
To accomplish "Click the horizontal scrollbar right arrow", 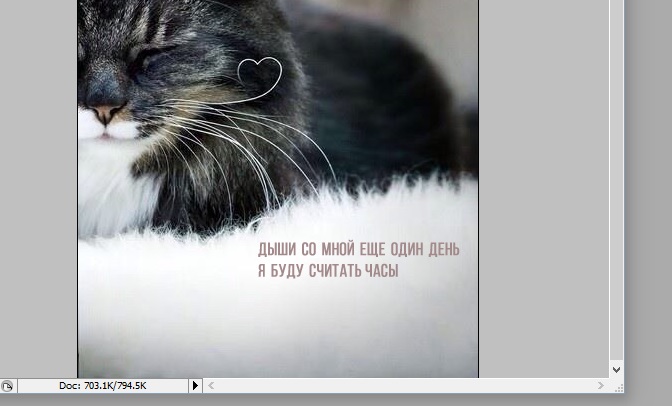I will coord(601,385).
